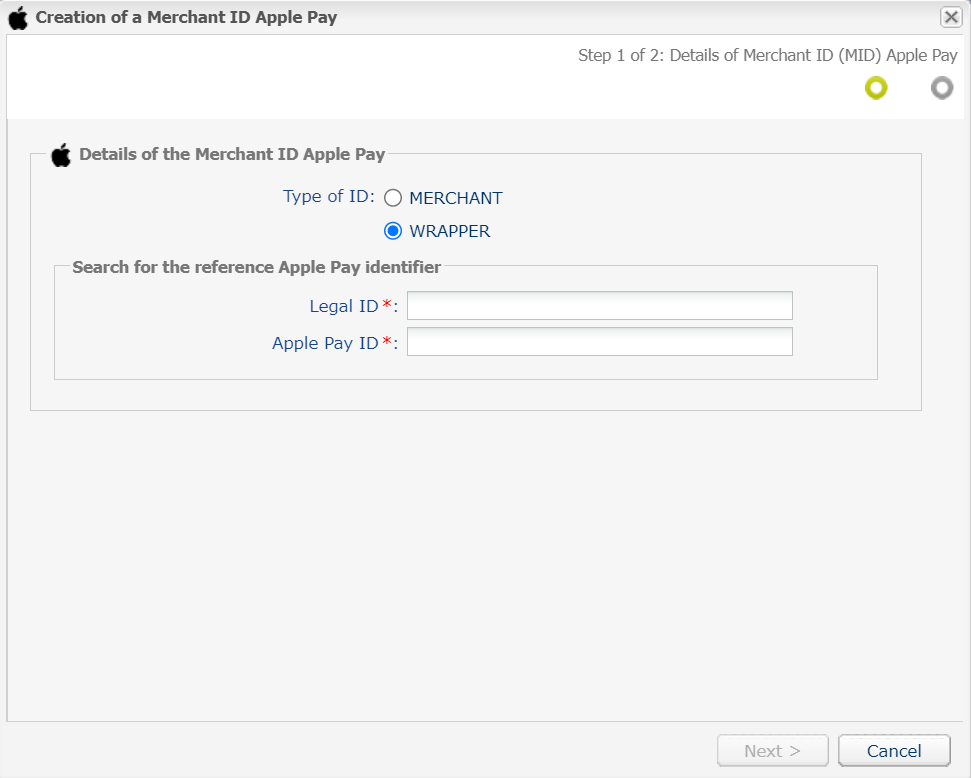Click the Apple logo in title bar
971x778 pixels.
(18, 18)
